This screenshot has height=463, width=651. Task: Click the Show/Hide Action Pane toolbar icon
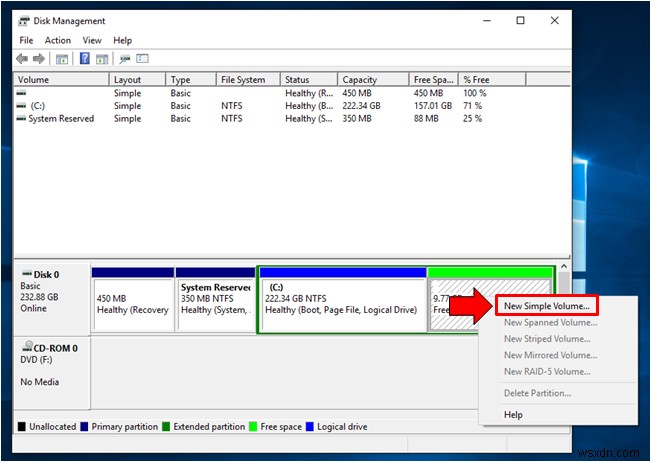(102, 59)
